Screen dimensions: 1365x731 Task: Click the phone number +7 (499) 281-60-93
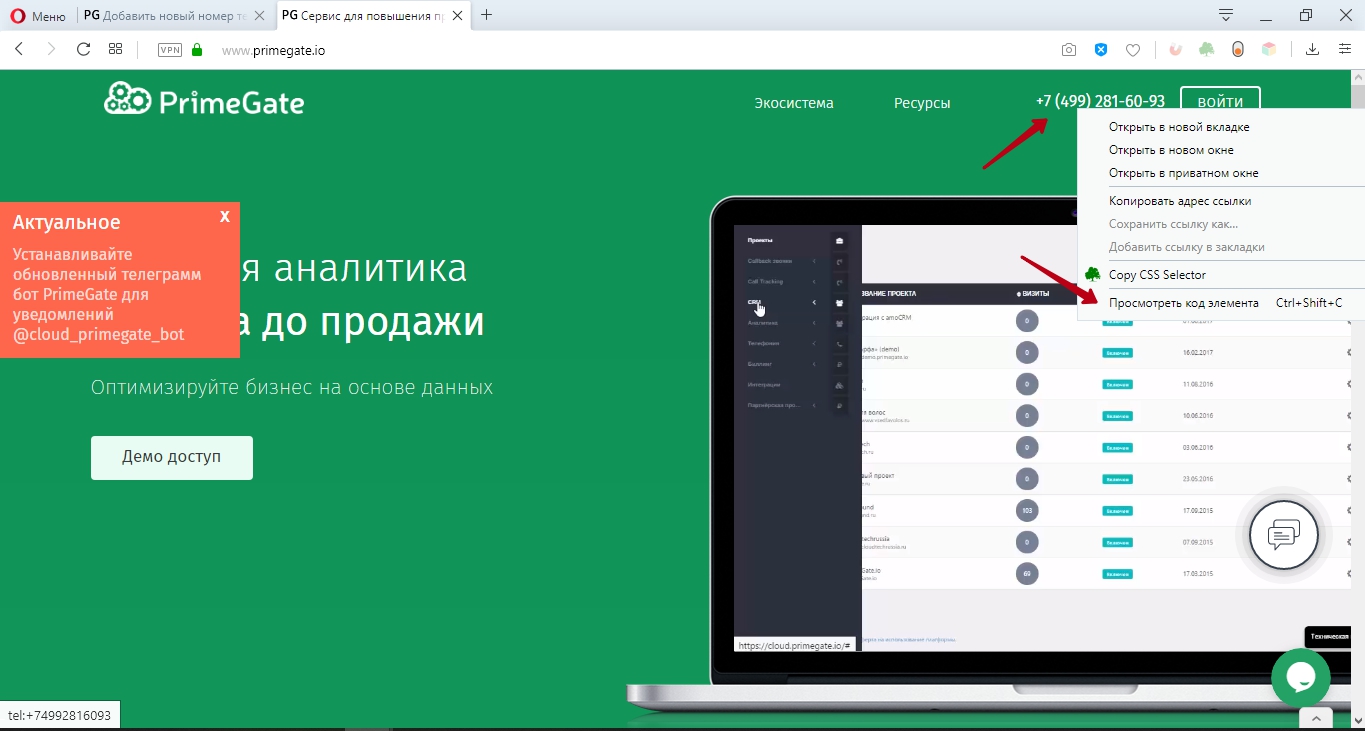click(1100, 101)
